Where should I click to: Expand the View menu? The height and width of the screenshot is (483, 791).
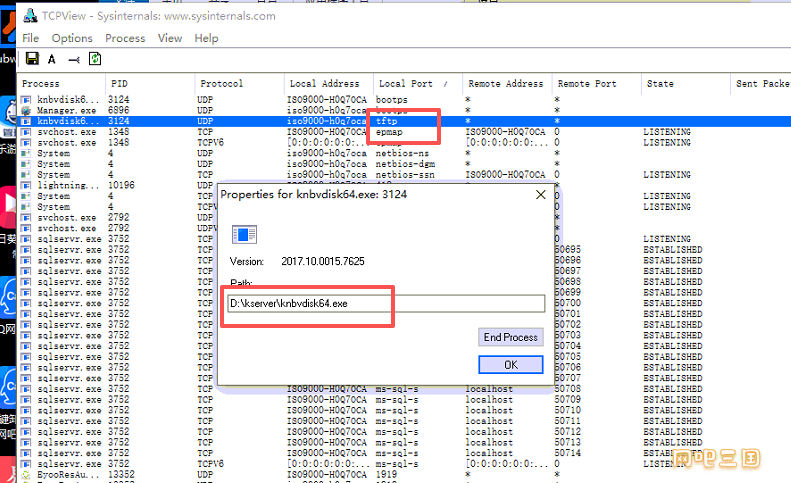pos(170,38)
